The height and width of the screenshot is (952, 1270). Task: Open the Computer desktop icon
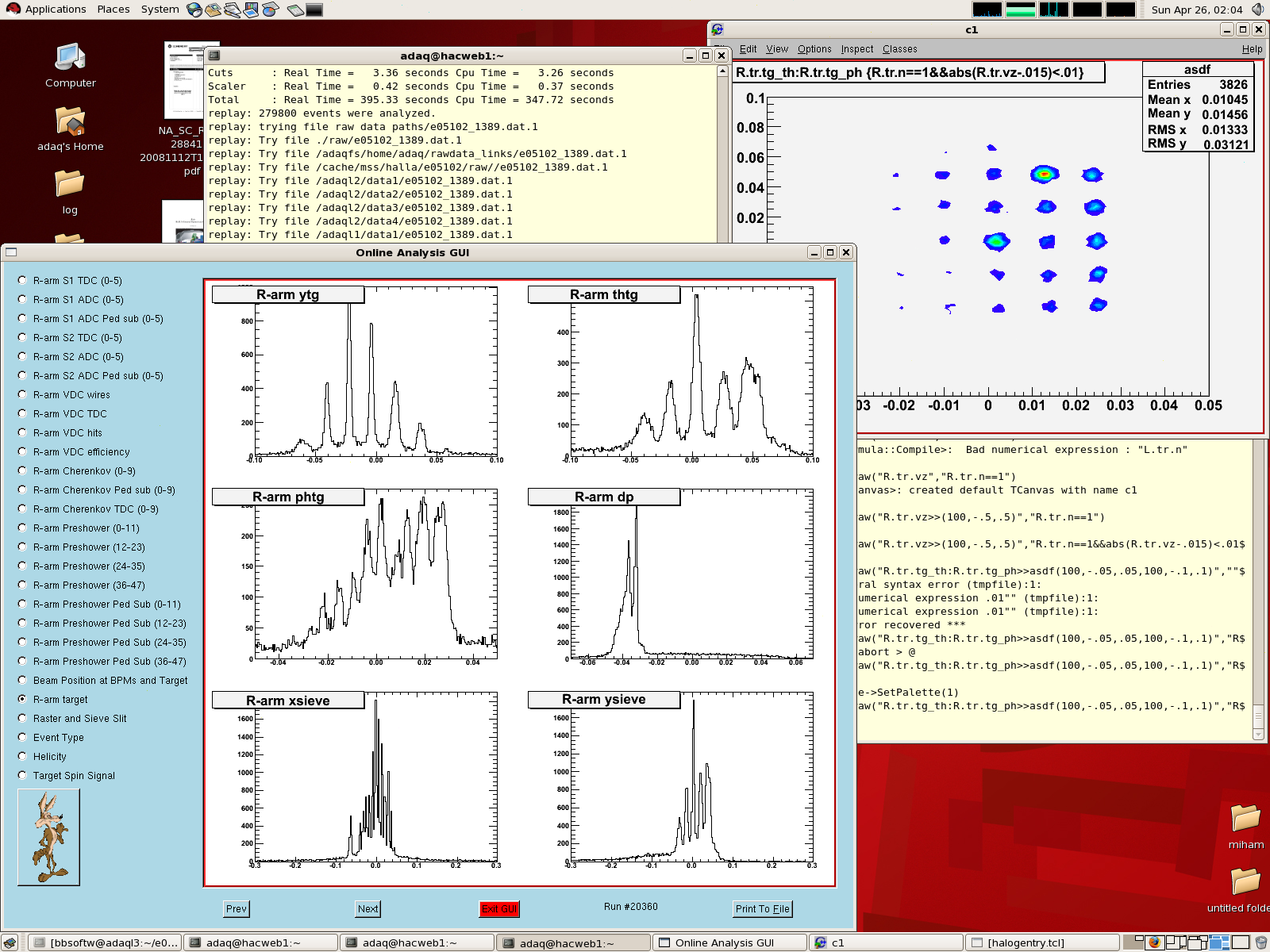[70, 65]
